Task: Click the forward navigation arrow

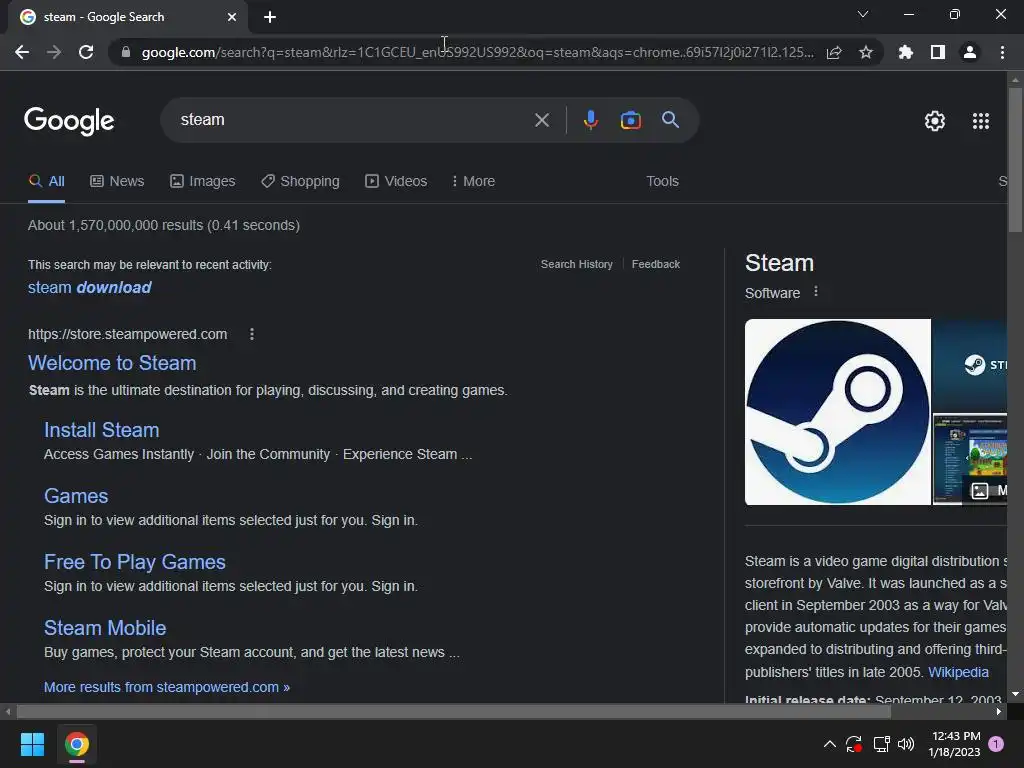Action: [54, 52]
